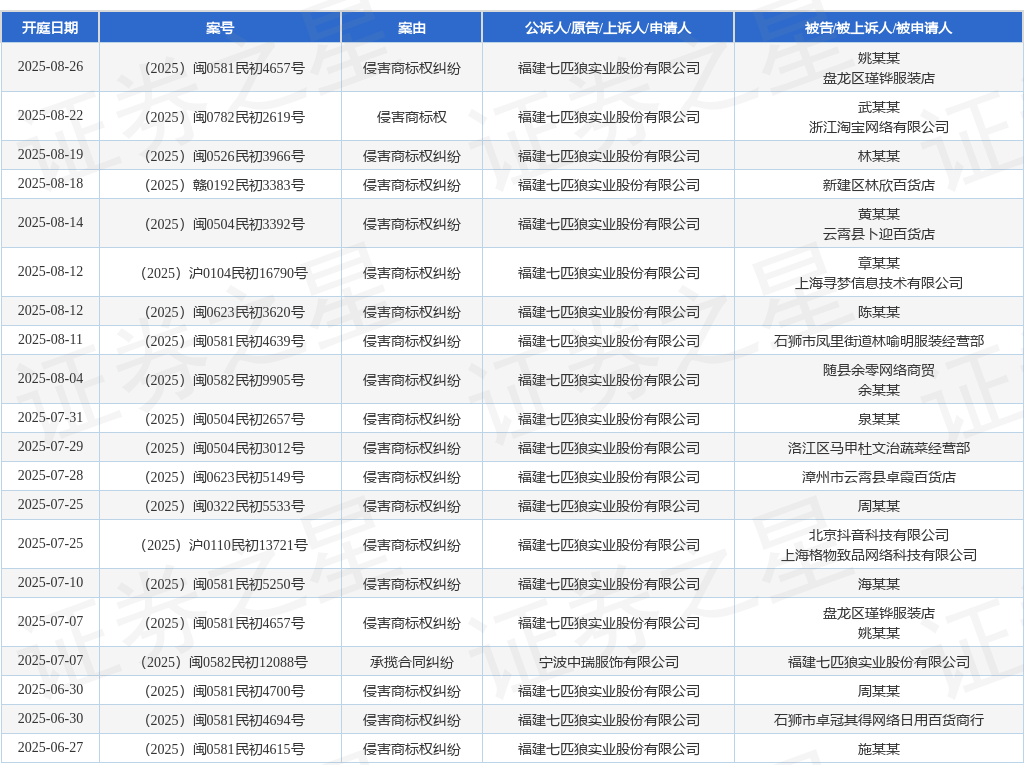The height and width of the screenshot is (765, 1024).
Task: Select date cell 2025-08-26
Action: [50, 67]
